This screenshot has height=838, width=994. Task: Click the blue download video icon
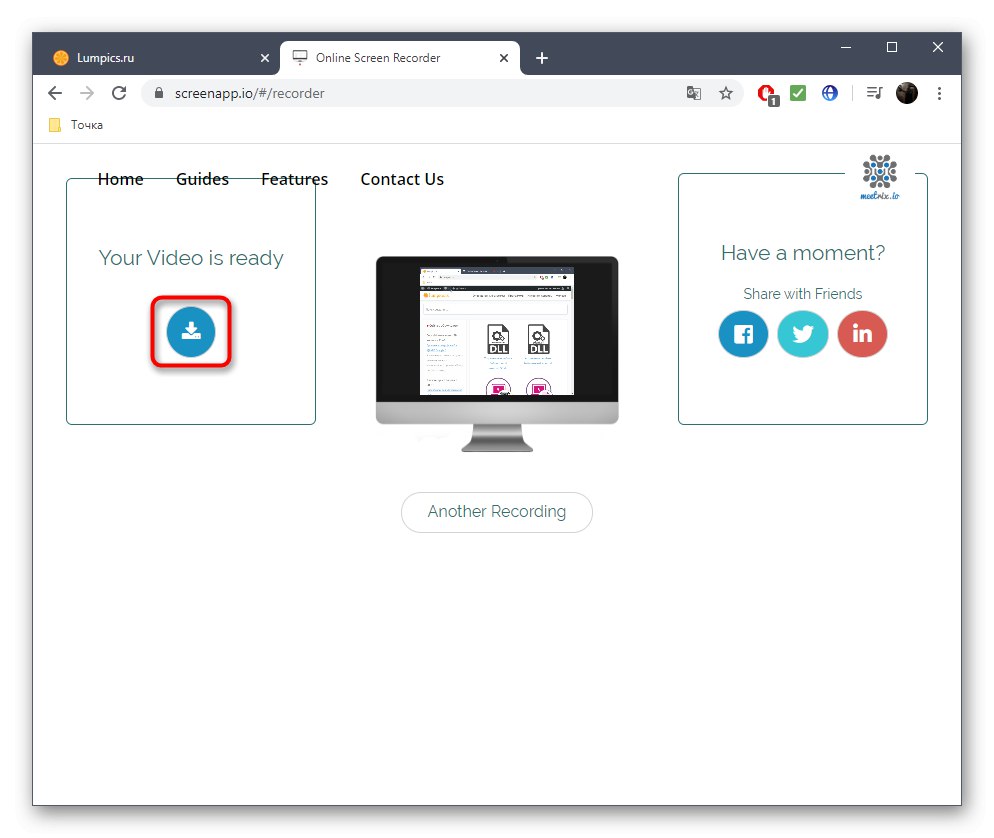click(190, 332)
